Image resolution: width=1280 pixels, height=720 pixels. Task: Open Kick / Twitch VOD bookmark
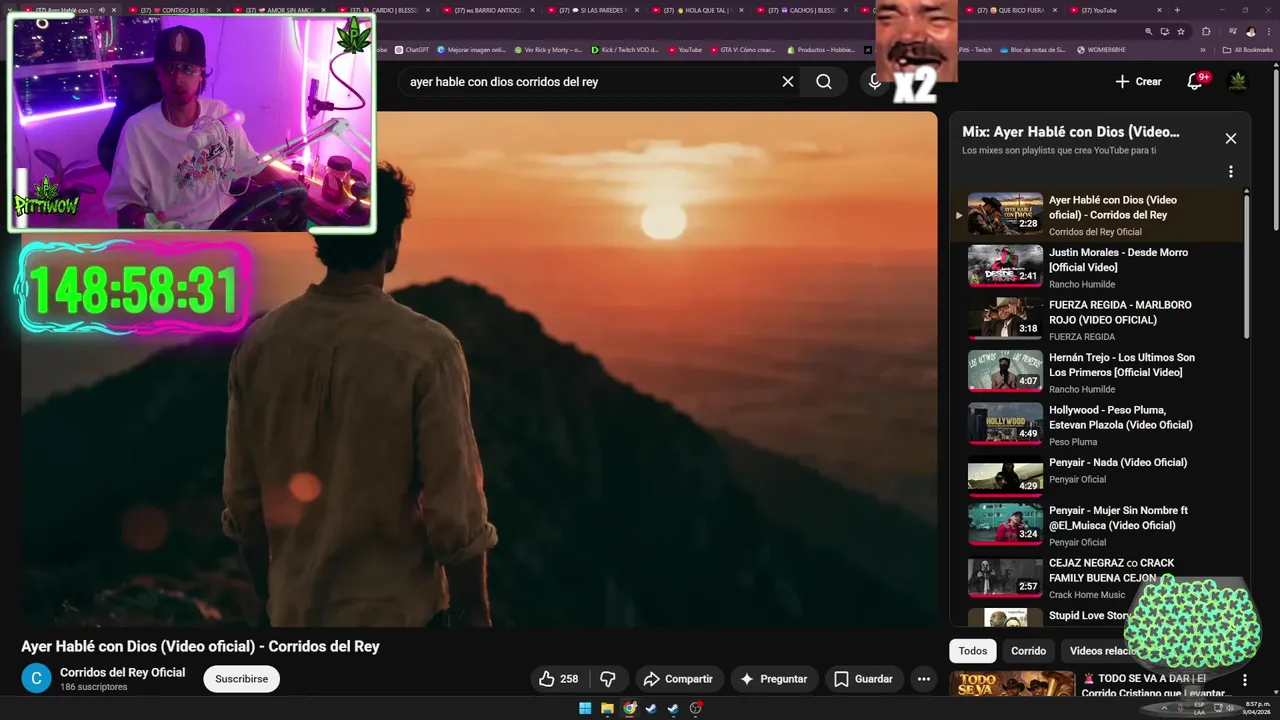tap(625, 49)
